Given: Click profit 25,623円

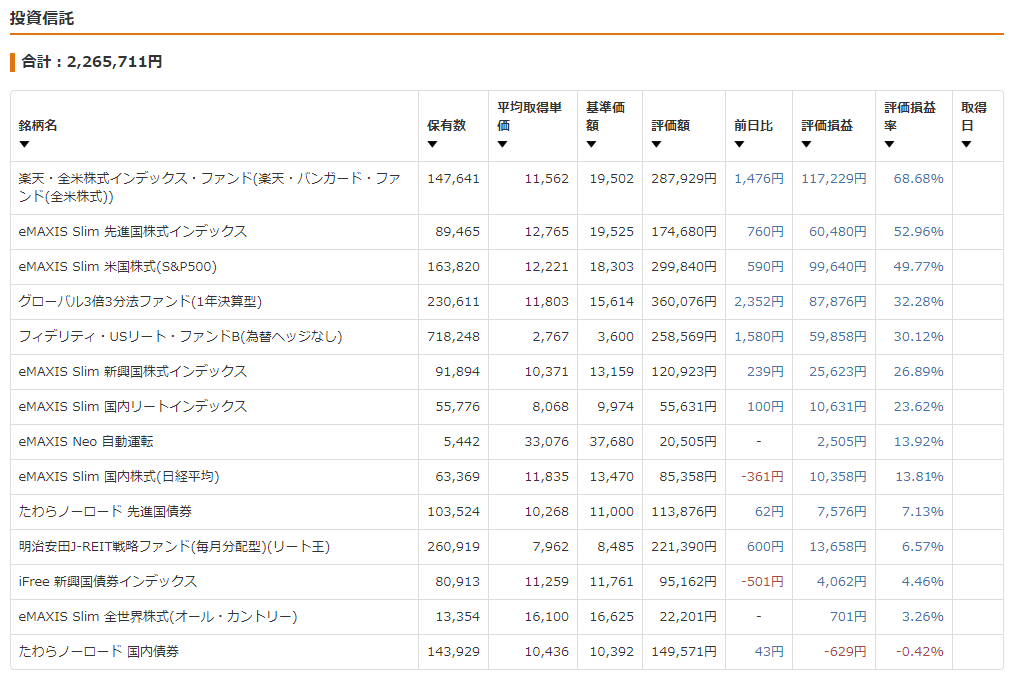Looking at the screenshot, I should (x=838, y=372).
